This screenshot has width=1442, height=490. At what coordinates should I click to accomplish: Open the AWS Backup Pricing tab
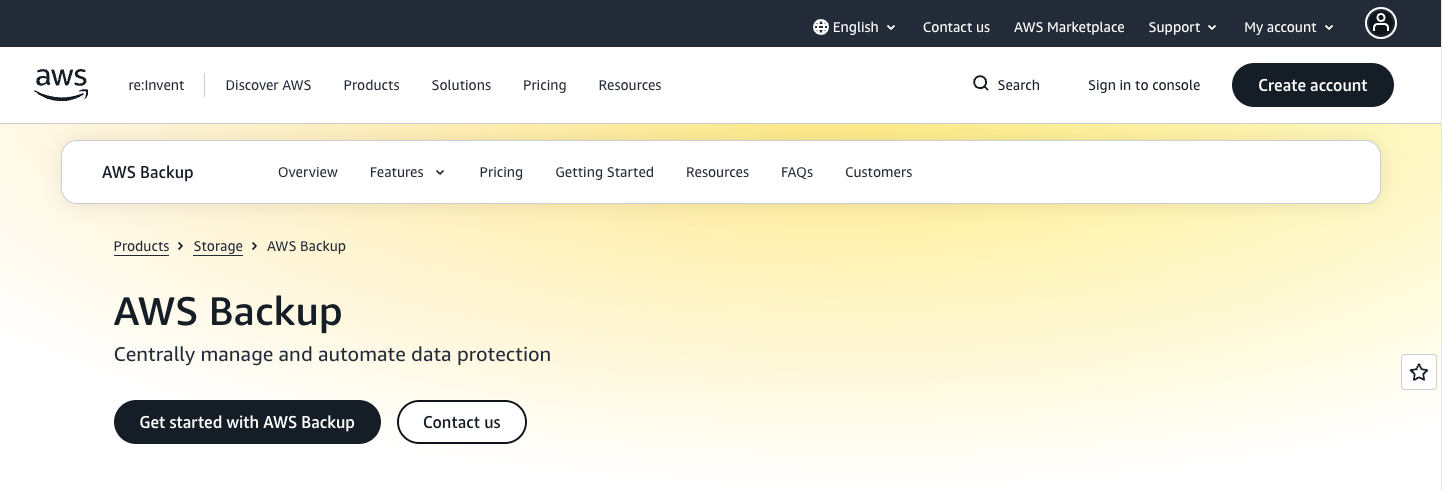pos(501,172)
